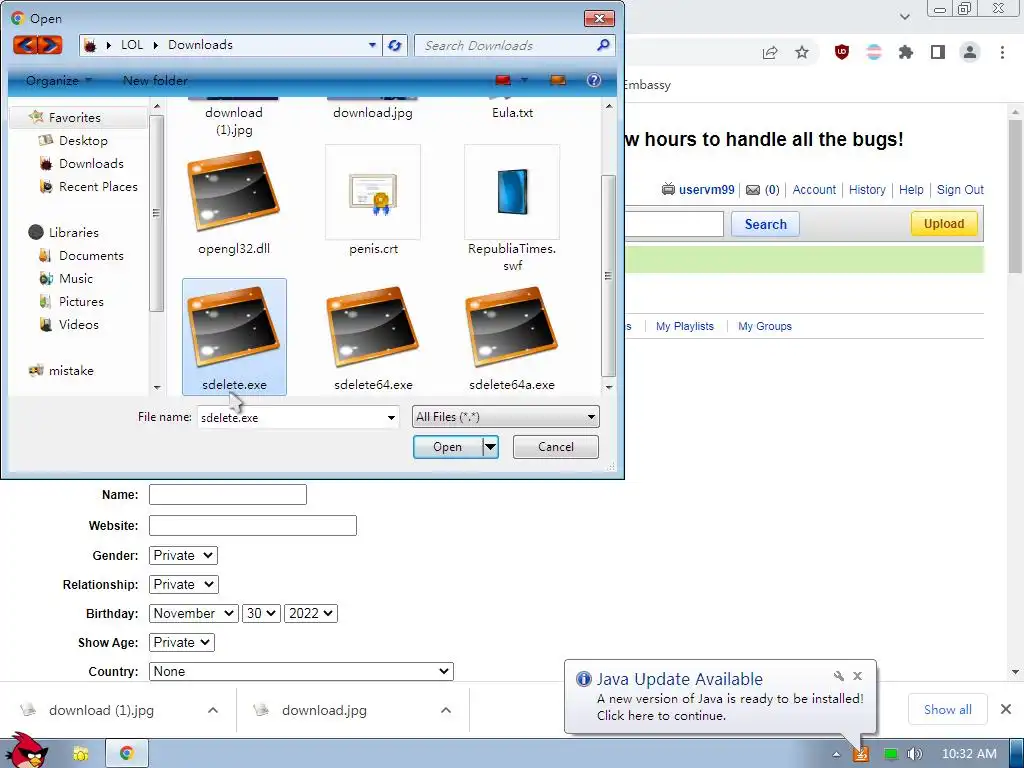Toggle the preview pane icon
The width and height of the screenshot is (1024, 768).
click(x=558, y=80)
